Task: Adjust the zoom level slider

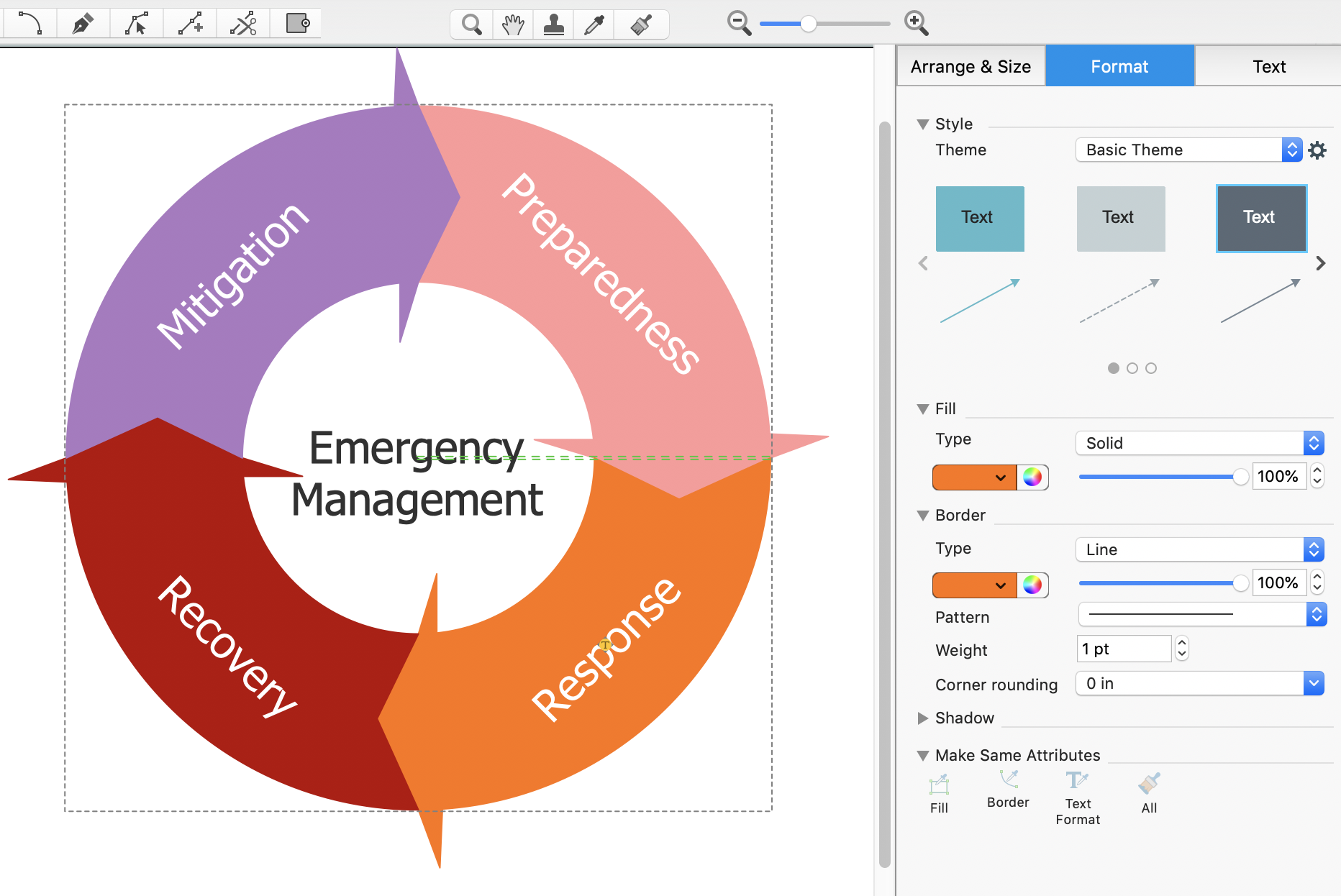Action: pyautogui.click(x=824, y=24)
